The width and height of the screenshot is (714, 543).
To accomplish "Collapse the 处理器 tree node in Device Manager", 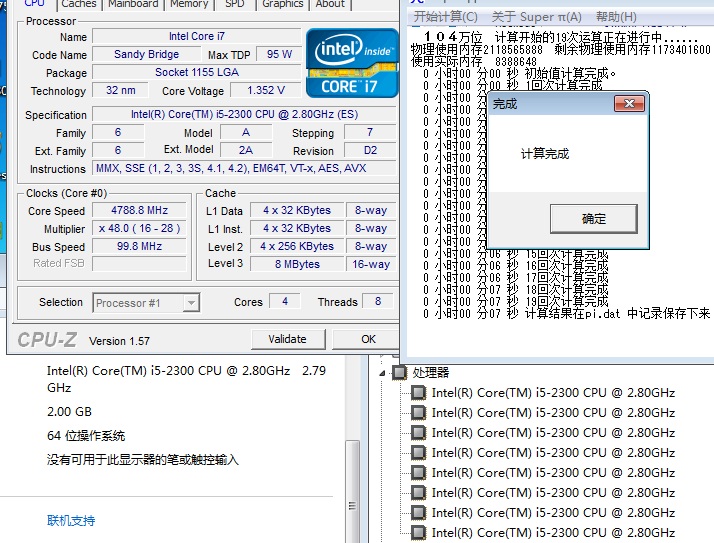I will tap(382, 373).
